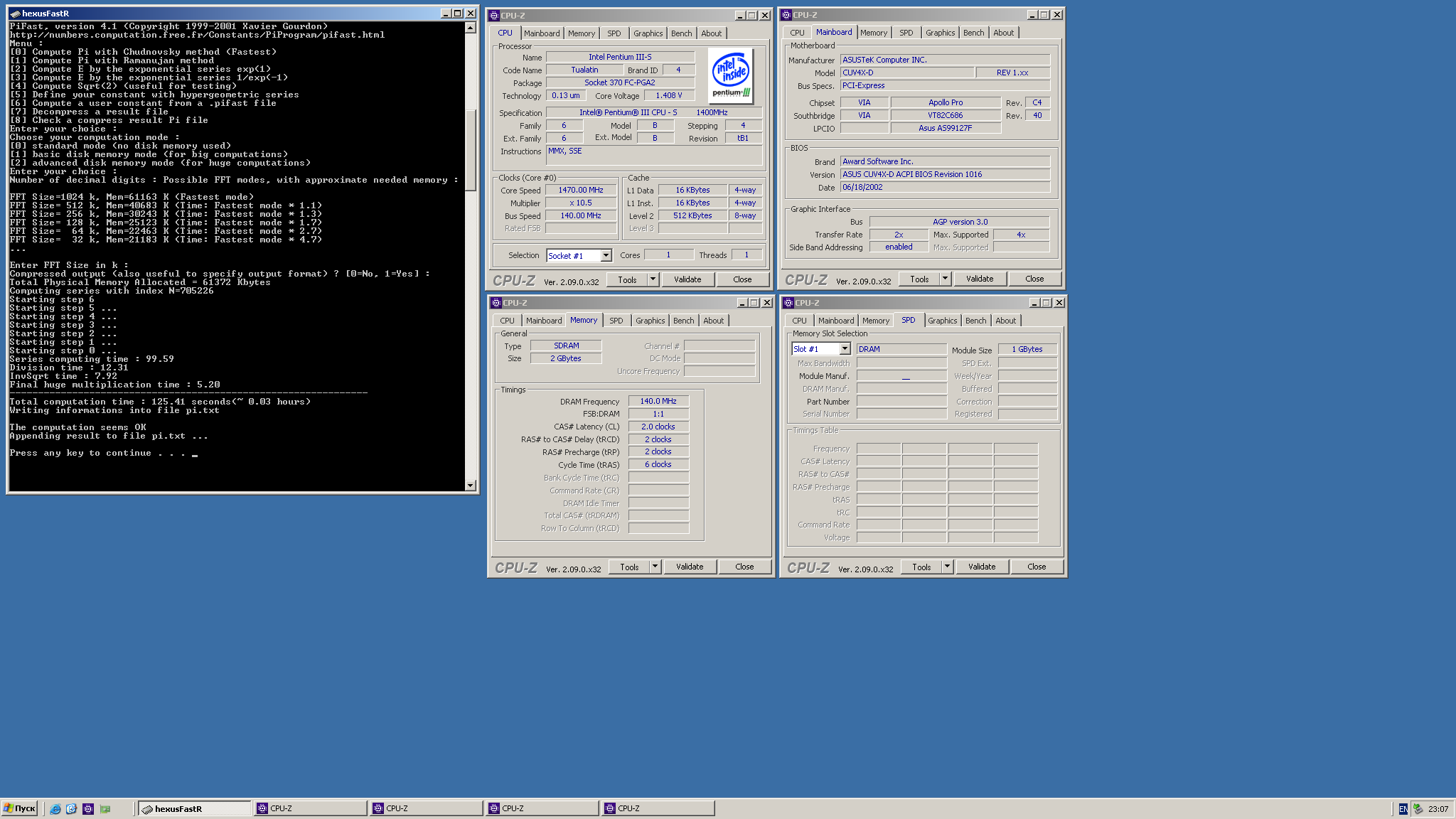Screen dimensions: 1456x819
Task: Click the taskbar clock showing 23:07
Action: click(x=1438, y=809)
